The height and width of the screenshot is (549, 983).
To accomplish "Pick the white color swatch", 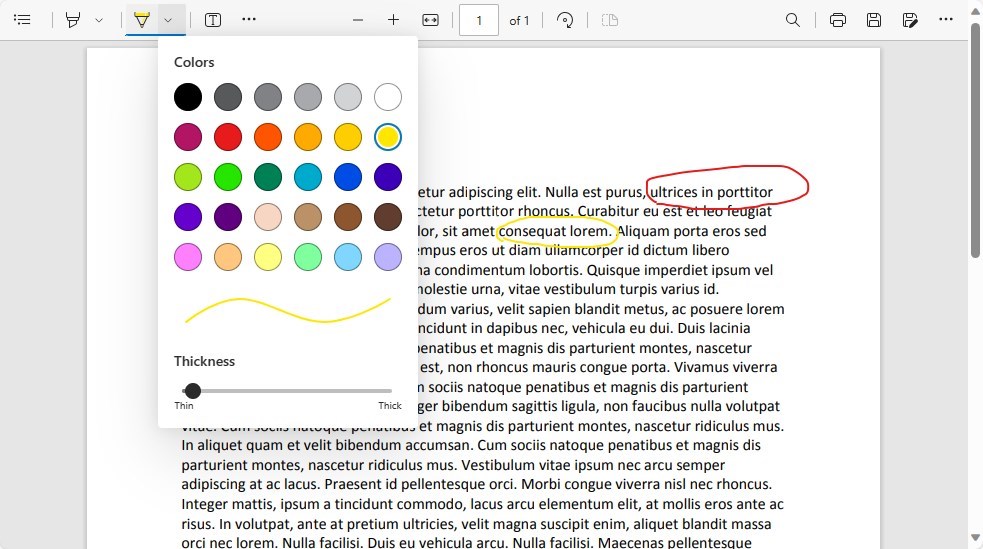I will point(388,97).
